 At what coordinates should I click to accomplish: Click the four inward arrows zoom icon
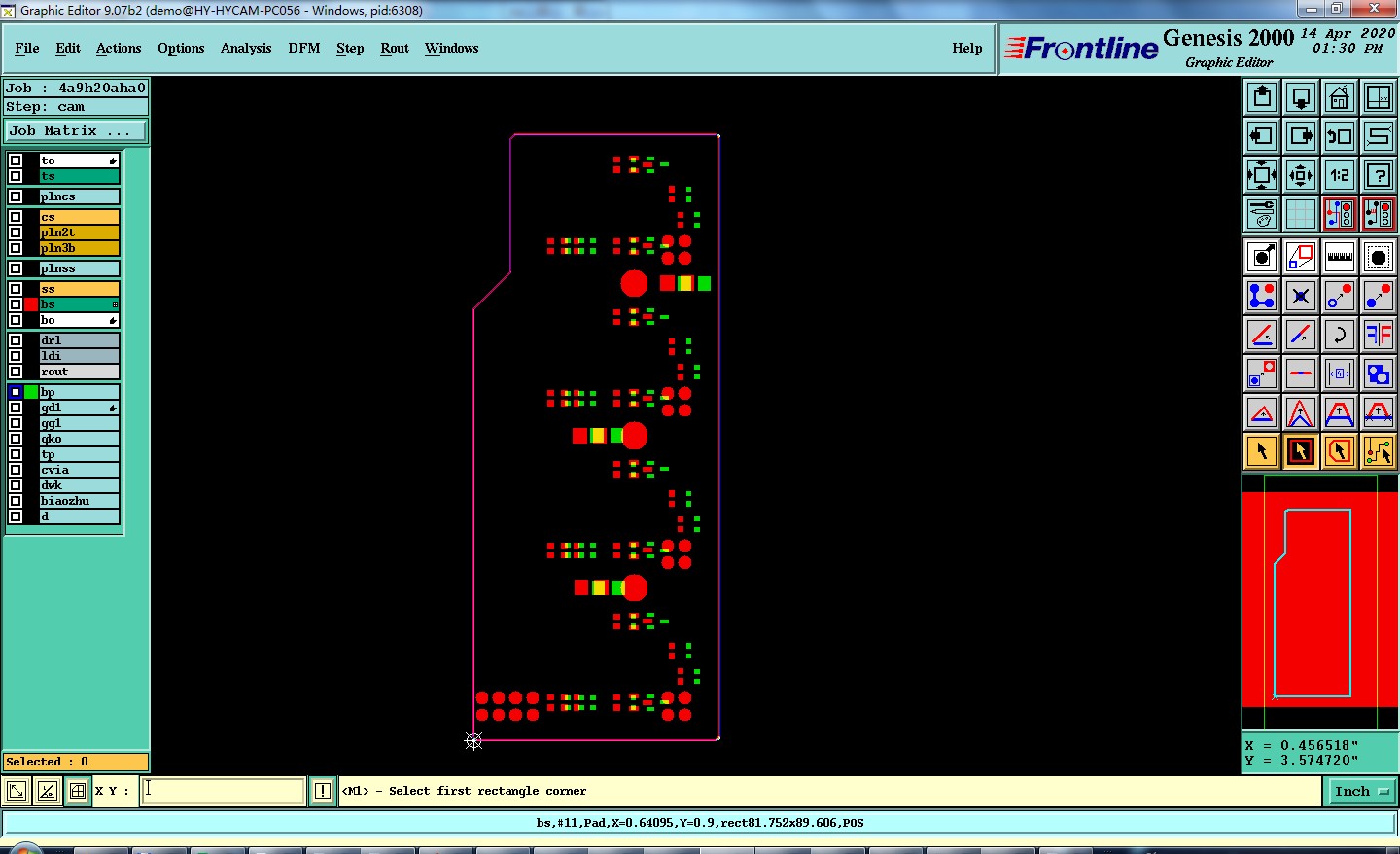pos(1301,175)
